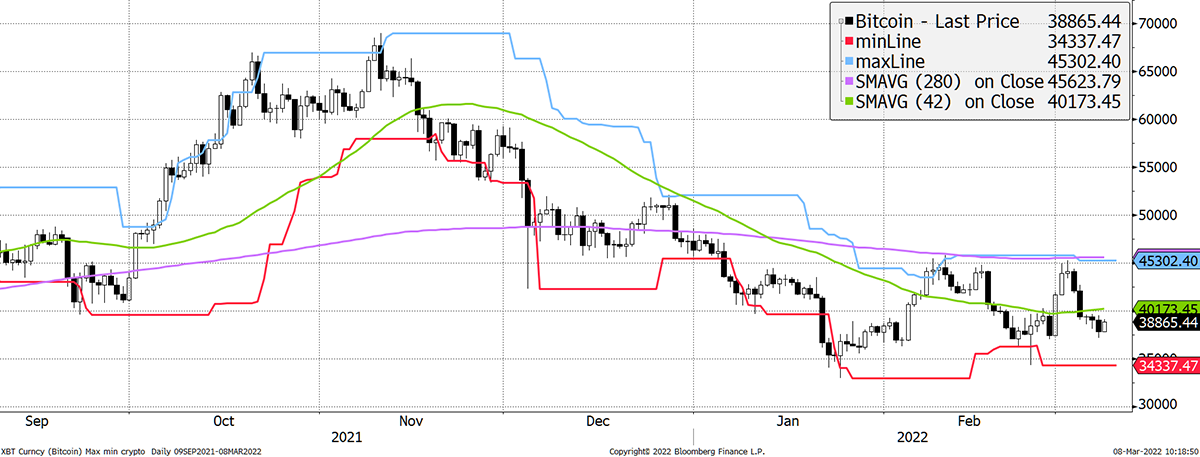Click the 34337.47 value in legend

[x=1086, y=41]
